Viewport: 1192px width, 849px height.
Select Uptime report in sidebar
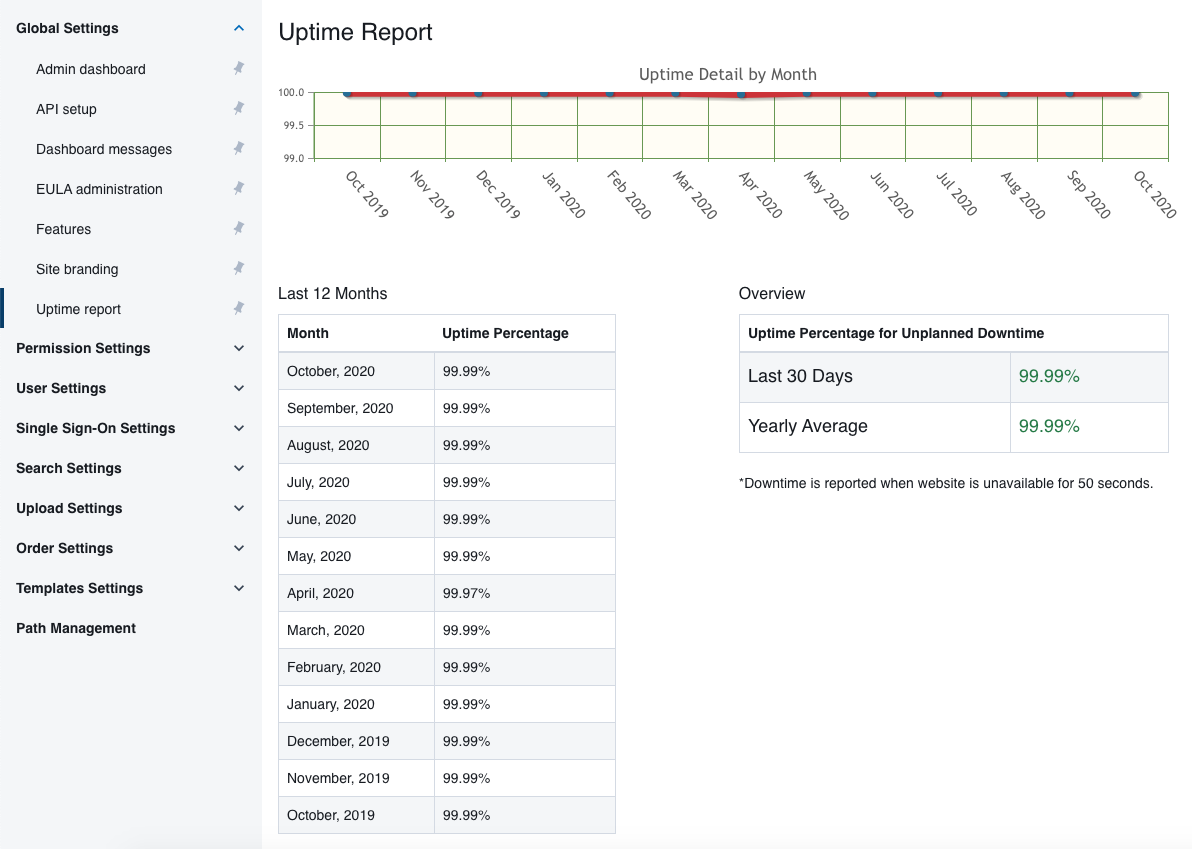(x=78, y=309)
